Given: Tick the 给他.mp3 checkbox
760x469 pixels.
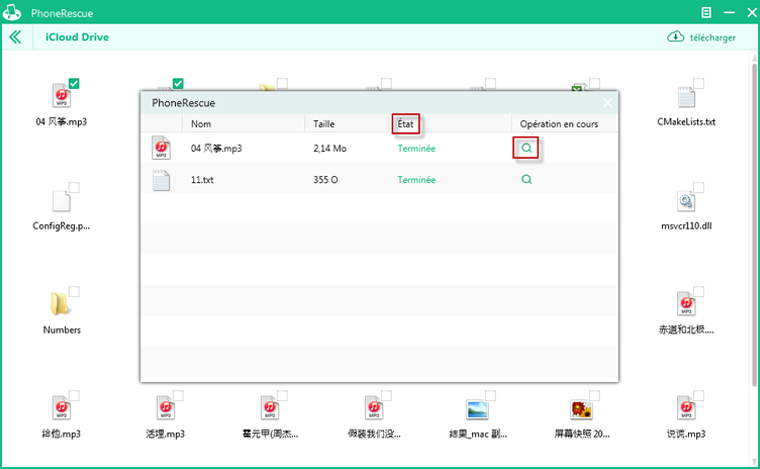Looking at the screenshot, I should click(x=74, y=396).
